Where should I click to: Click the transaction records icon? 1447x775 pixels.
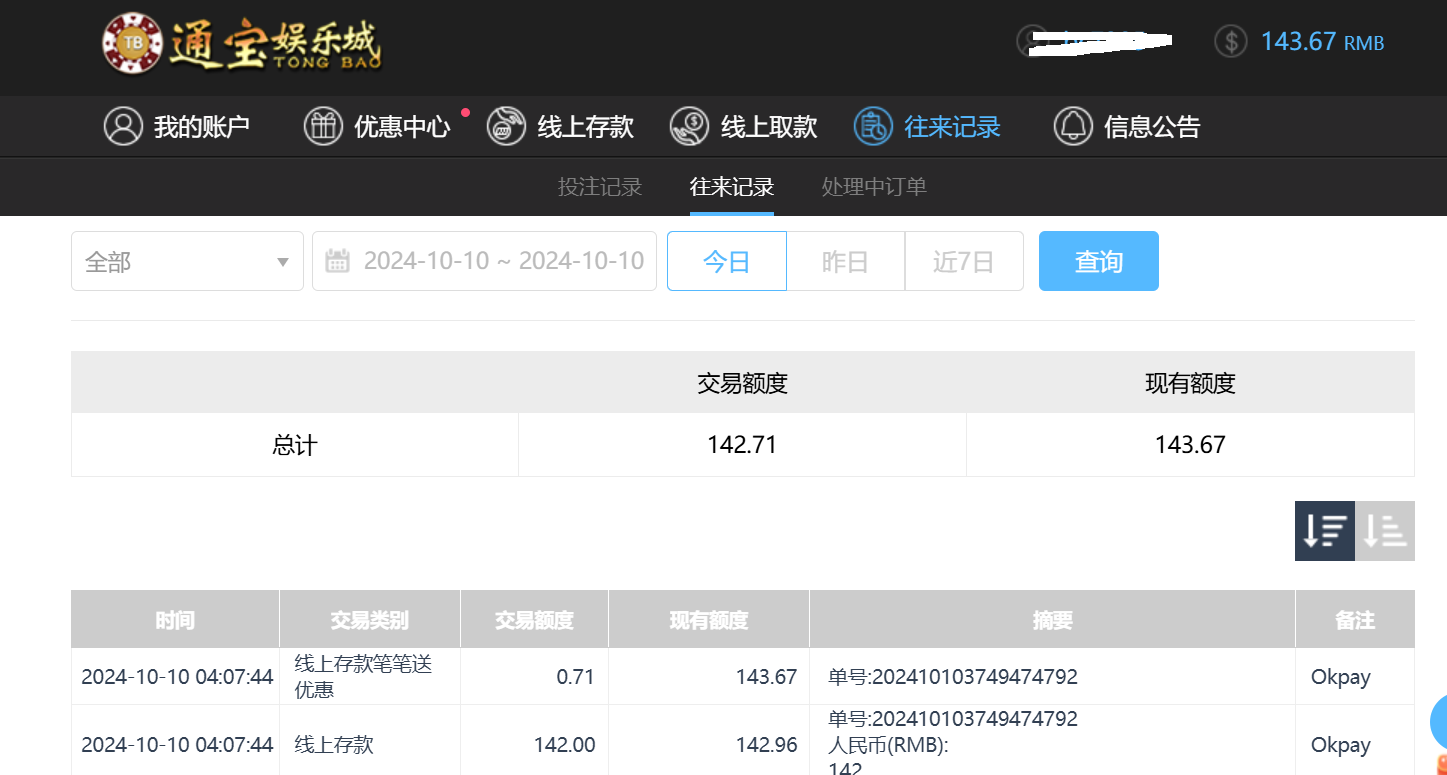click(872, 127)
